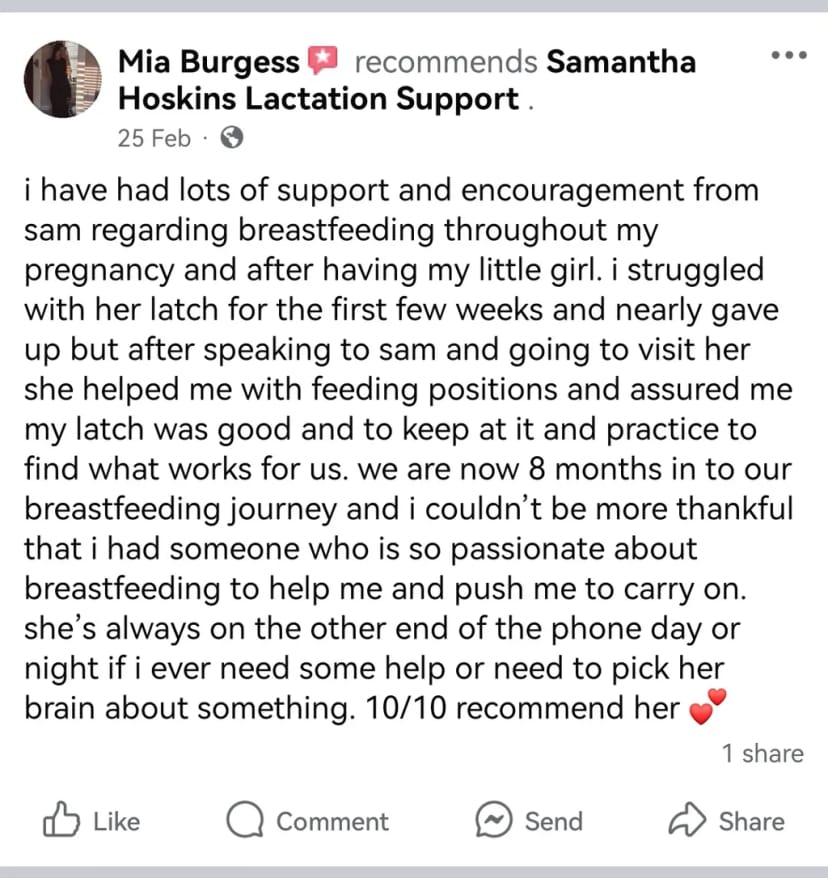Click the review post body text

coord(409,450)
